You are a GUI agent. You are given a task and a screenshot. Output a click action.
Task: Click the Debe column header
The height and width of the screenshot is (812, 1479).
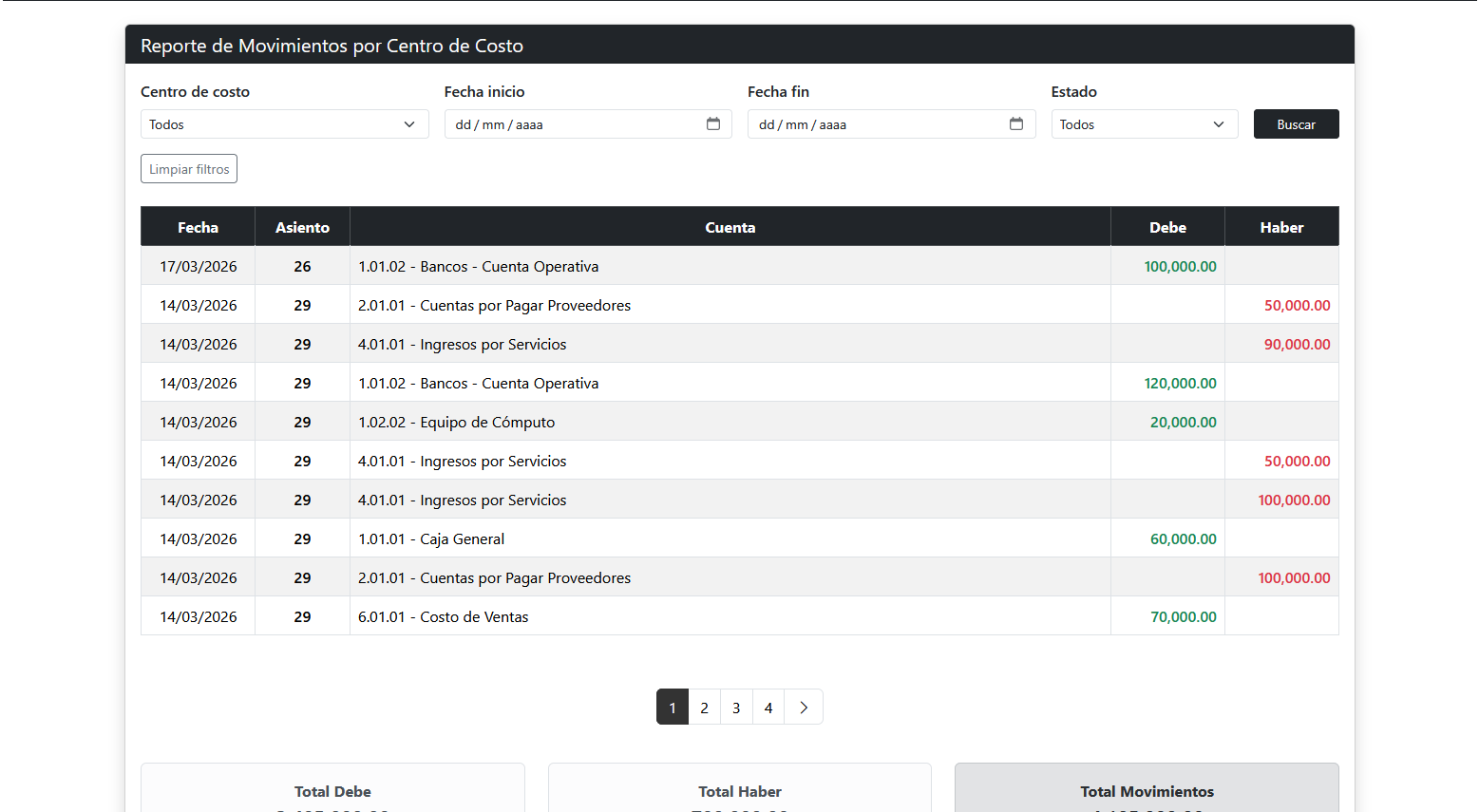point(1167,227)
